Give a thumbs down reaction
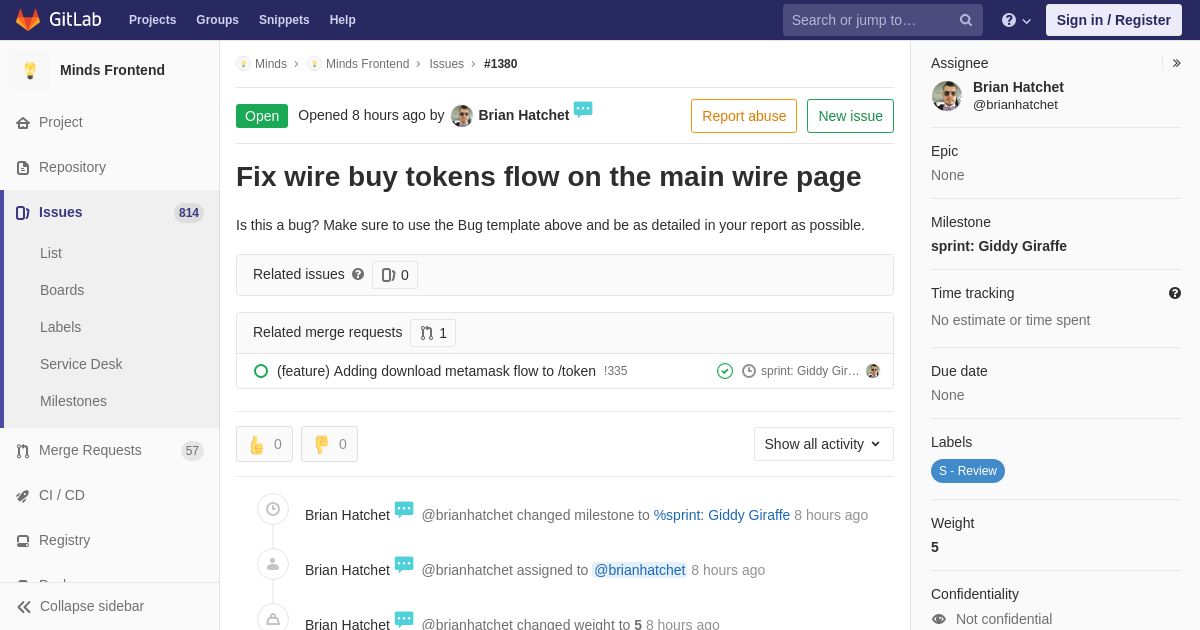The height and width of the screenshot is (630, 1200). click(x=330, y=444)
